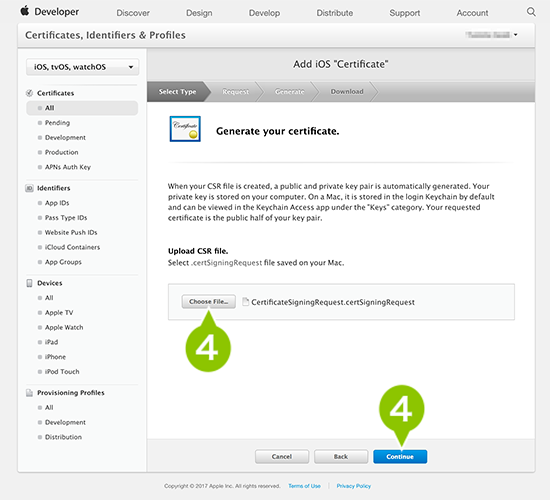Select iPod Touch devices
Viewport: 550px width, 500px height.
click(62, 372)
